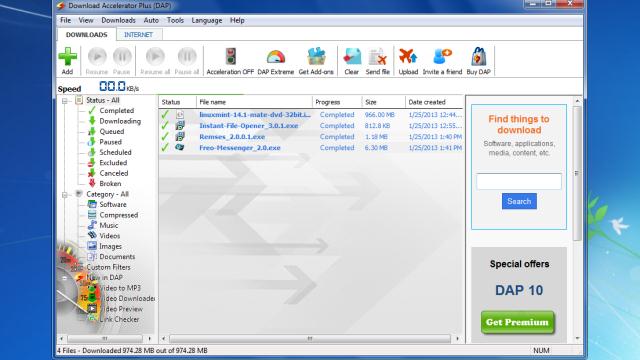Collapse the Category - All tree node
Viewport: 640px width, 360px height.
click(64, 195)
